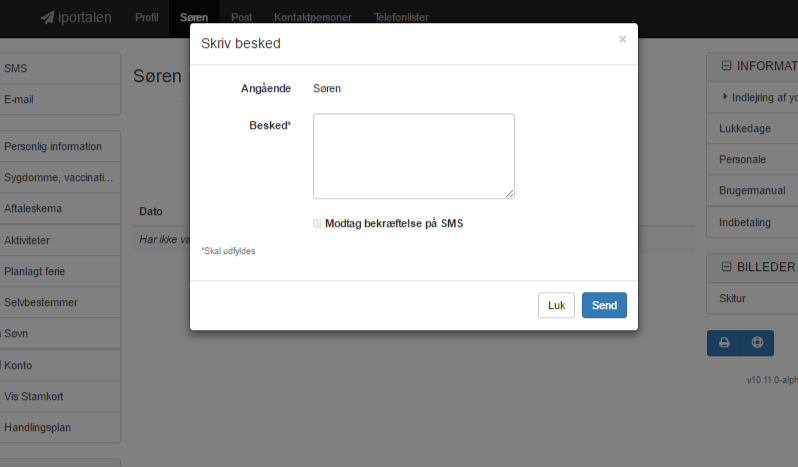Screen dimensions: 798x467
Task: Open Planlagt ferie sidebar item
Action: coord(60,271)
